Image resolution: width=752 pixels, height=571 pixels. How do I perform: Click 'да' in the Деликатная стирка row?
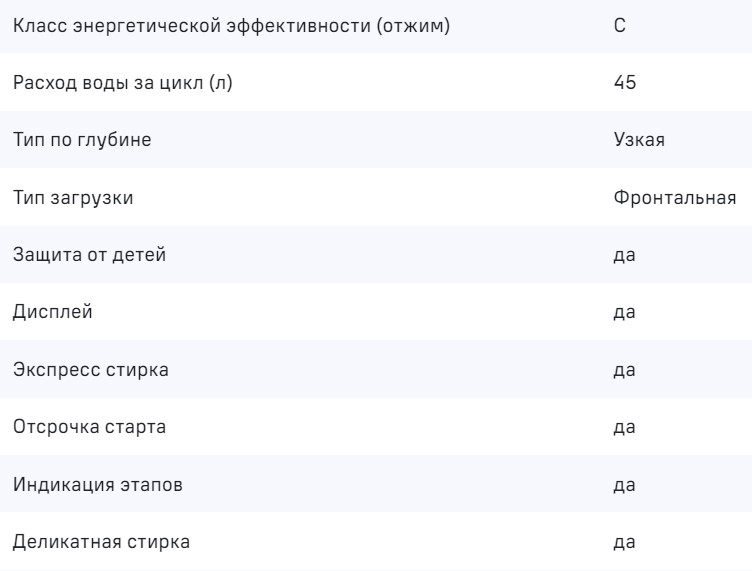[625, 543]
